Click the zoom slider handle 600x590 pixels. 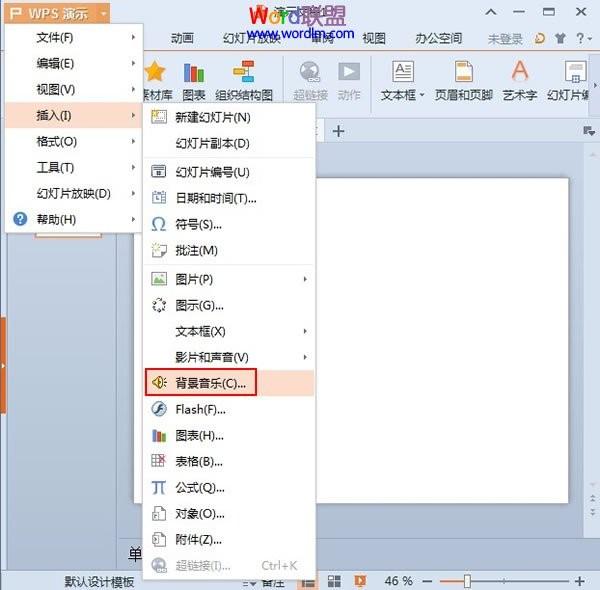point(467,581)
